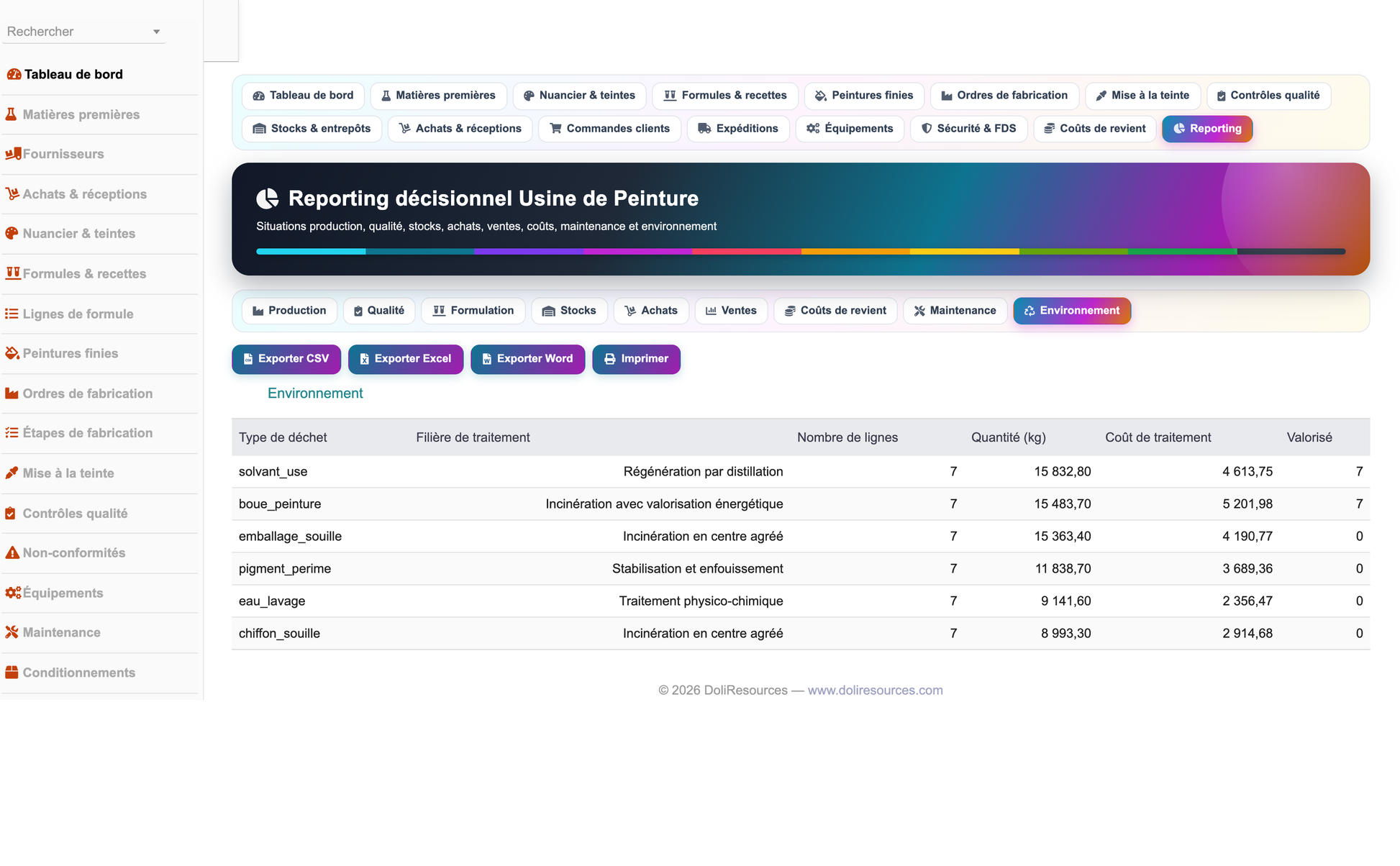This screenshot has height=866, width=1400.
Task: Click the eau_lavage cell
Action: (272, 601)
